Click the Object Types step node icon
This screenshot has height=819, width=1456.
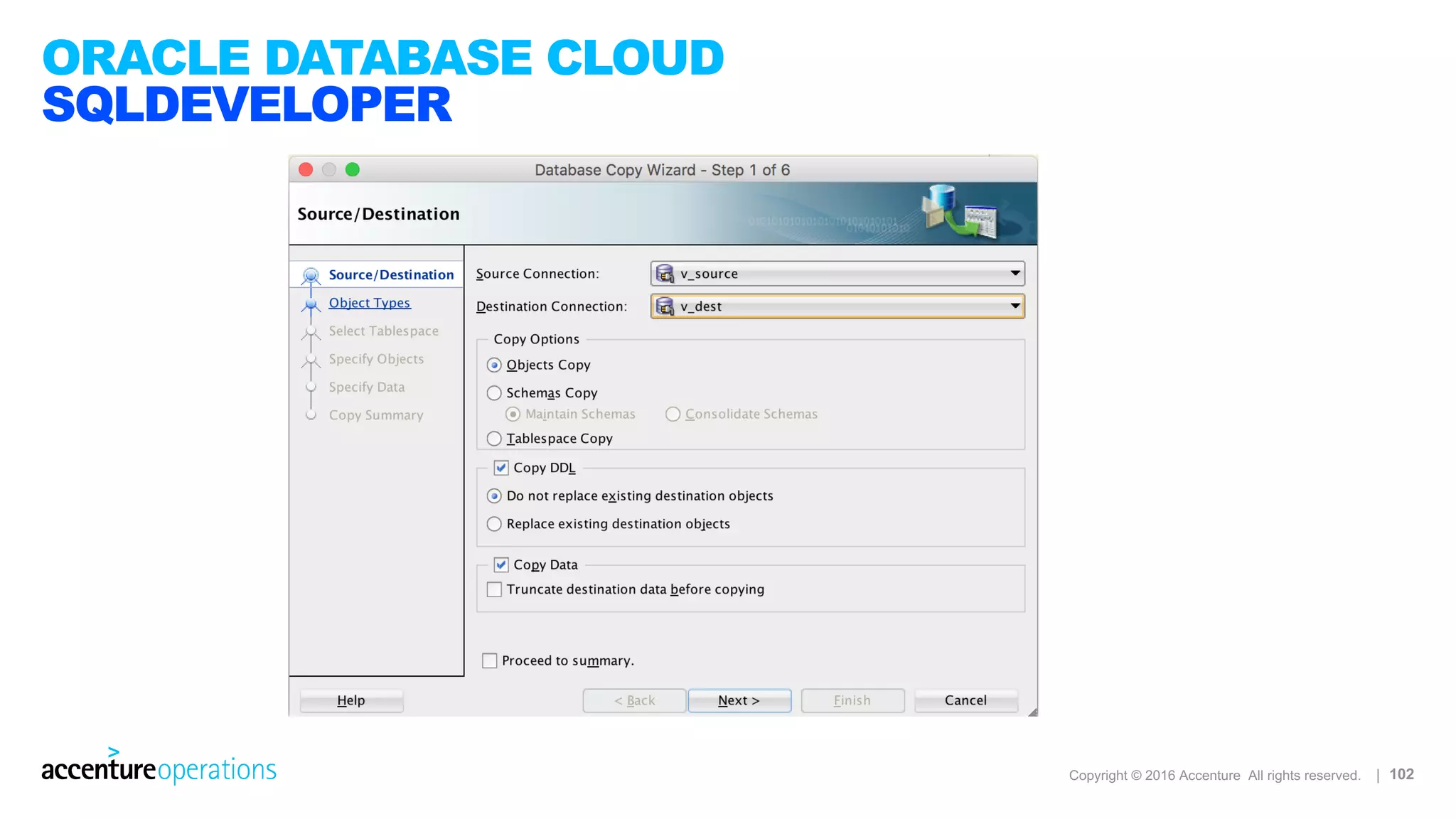311,305
